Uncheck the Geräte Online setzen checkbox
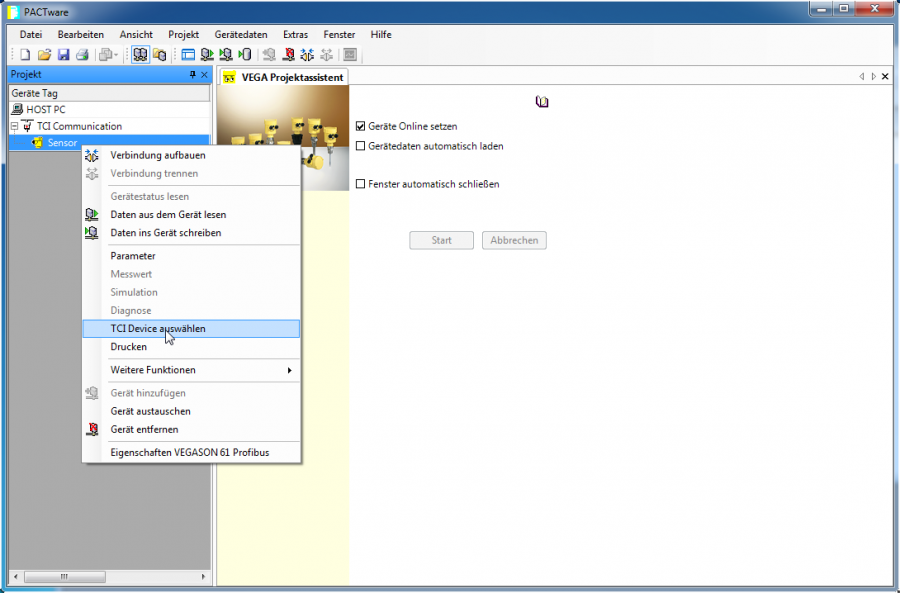Viewport: 900px width, 593px height. [361, 127]
